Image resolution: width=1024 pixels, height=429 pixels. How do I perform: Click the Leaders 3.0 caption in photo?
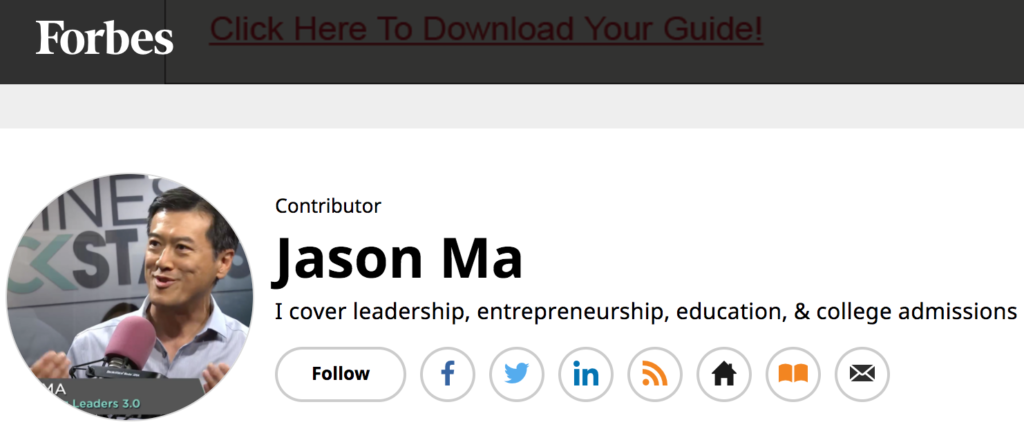(106, 404)
